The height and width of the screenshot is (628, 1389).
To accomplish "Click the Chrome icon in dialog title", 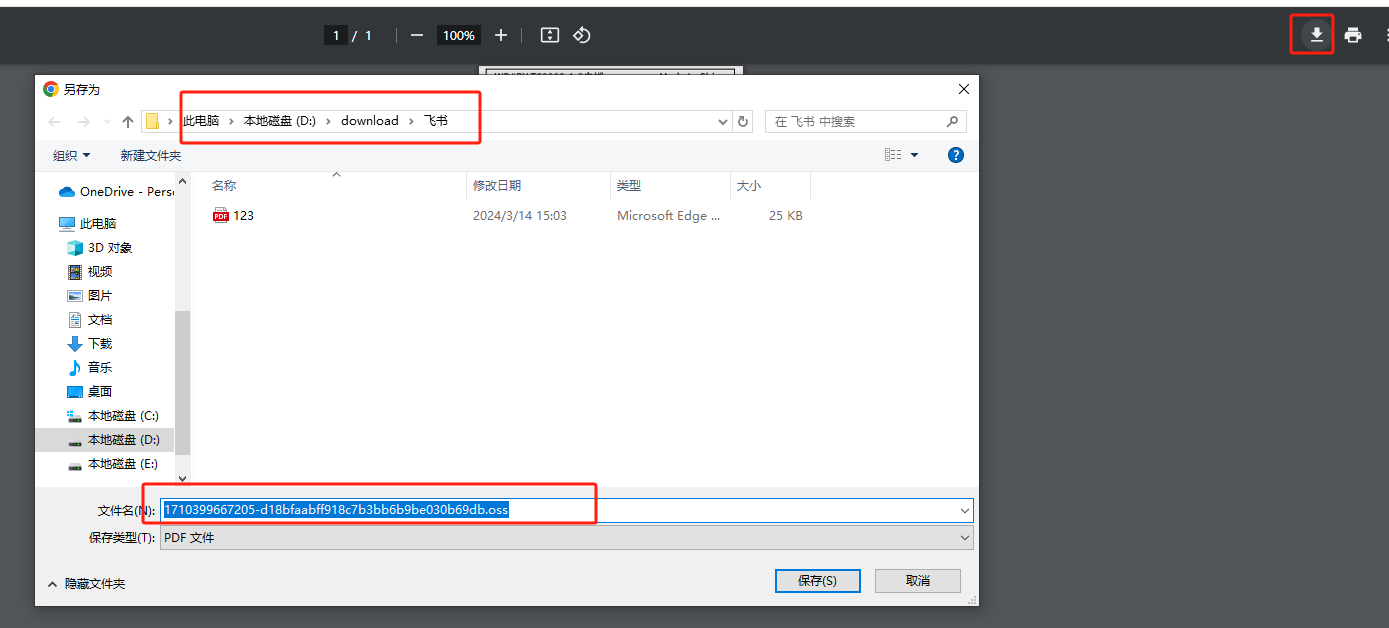I will click(50, 89).
